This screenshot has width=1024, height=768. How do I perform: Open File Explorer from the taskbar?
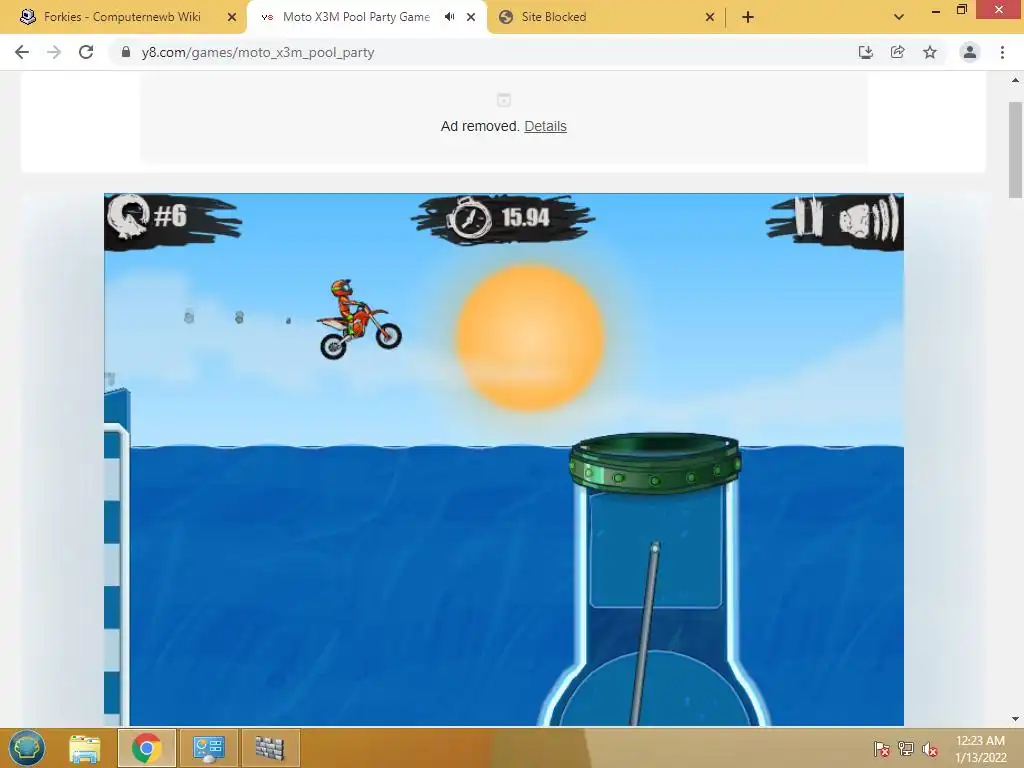[85, 748]
